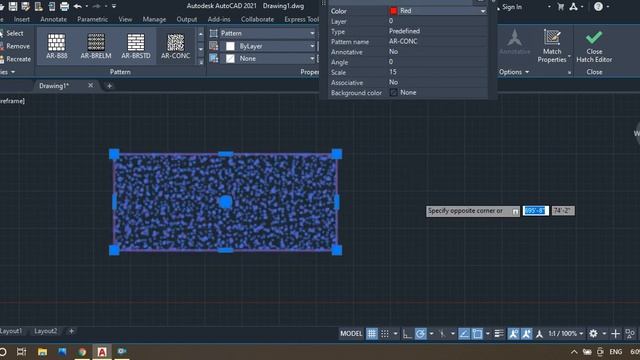Screen dimensions: 640x360
Task: Click the Workspace Switching gear icon
Action: point(593,334)
